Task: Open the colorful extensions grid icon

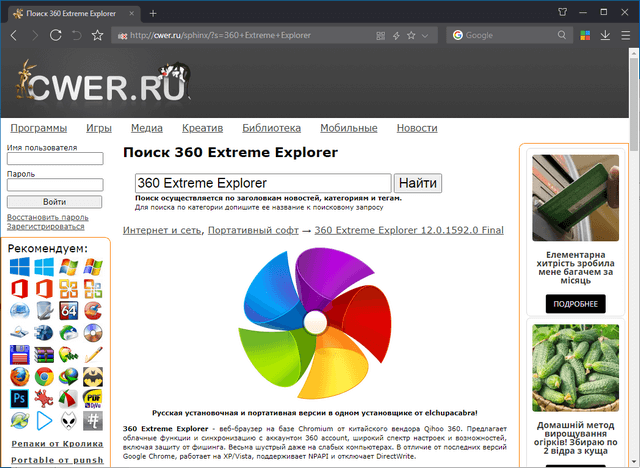Action: [585, 35]
